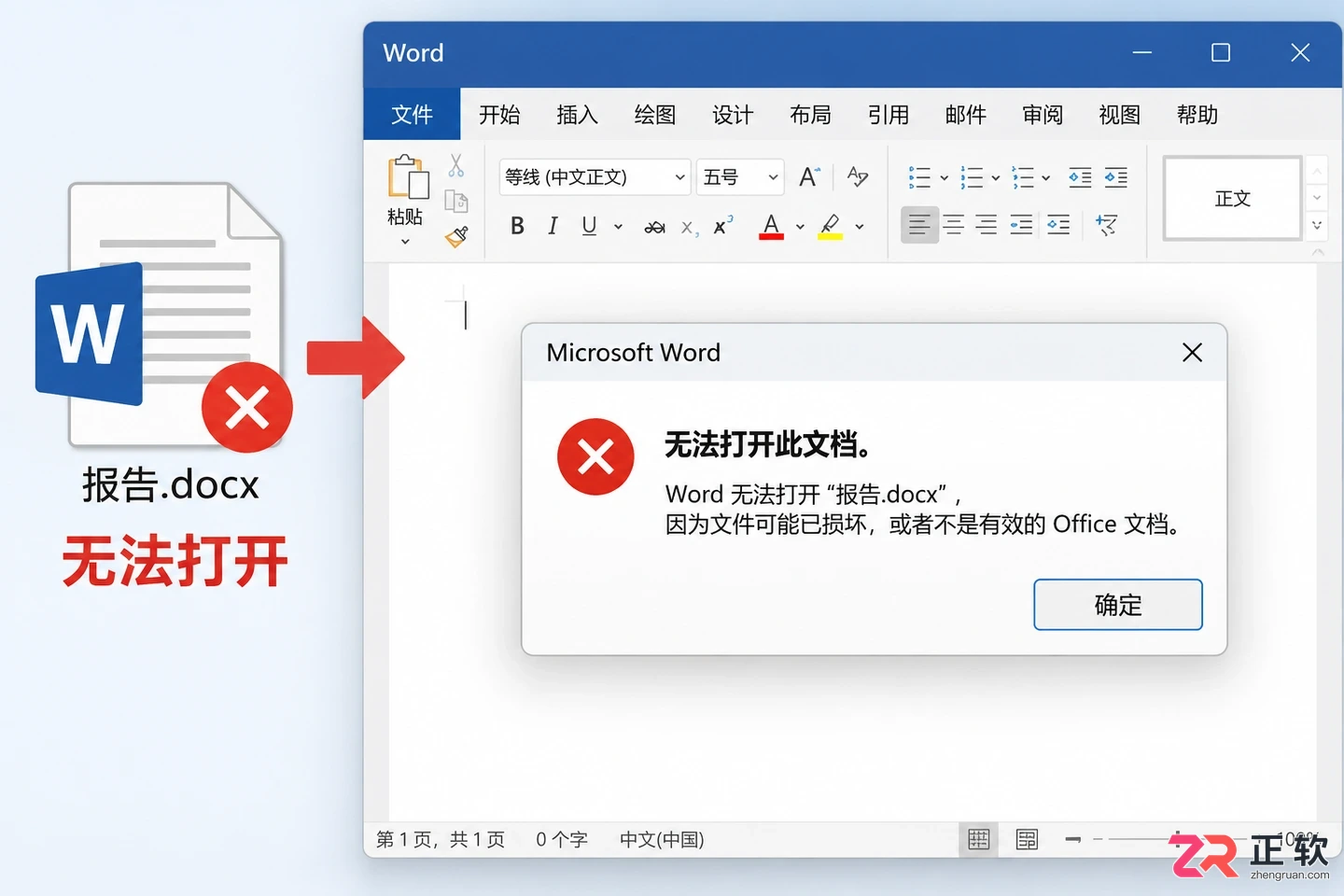Switch to the 绘图 ribbon tab

click(654, 114)
